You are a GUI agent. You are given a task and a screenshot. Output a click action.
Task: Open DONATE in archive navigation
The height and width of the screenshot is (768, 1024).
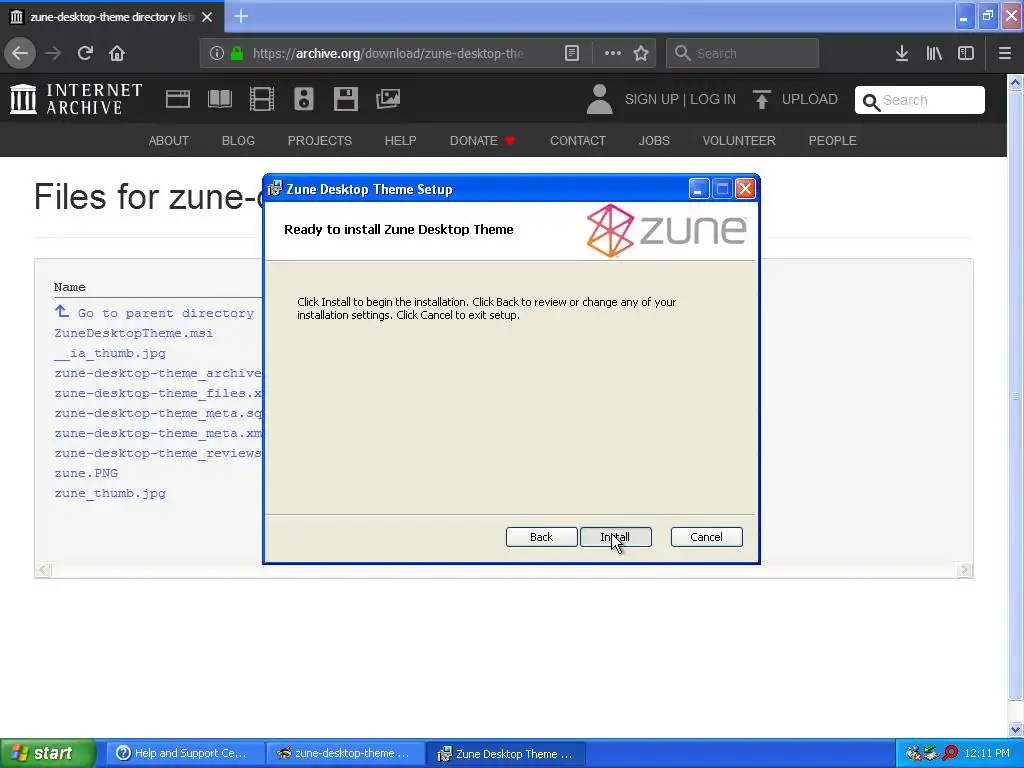482,140
